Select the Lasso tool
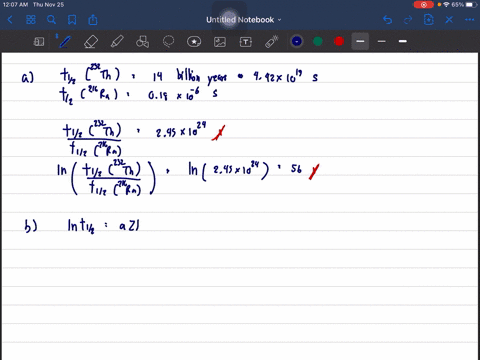The height and width of the screenshot is (360, 480). pyautogui.click(x=168, y=42)
